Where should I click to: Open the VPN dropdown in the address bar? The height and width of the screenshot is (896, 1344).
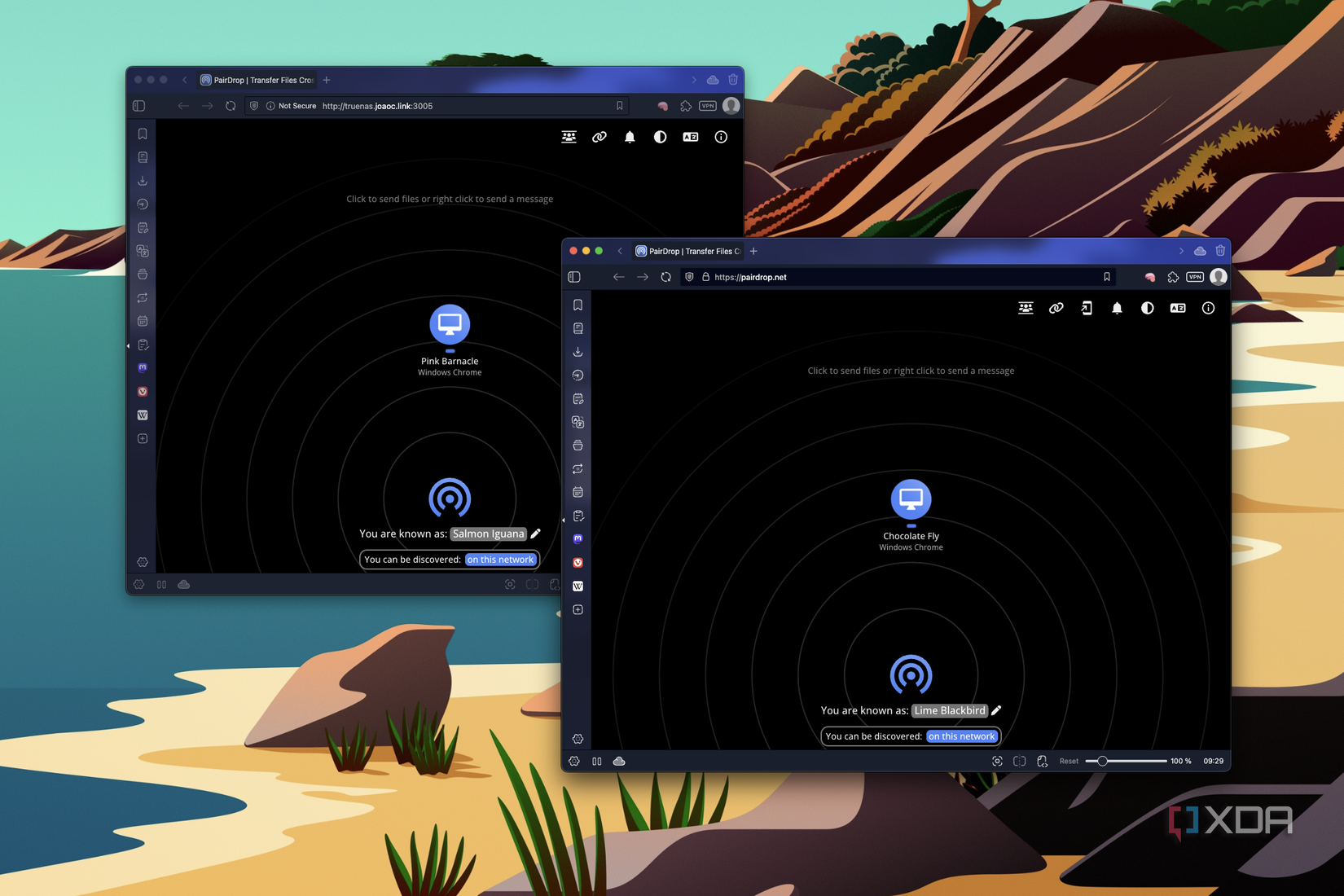(x=1194, y=277)
